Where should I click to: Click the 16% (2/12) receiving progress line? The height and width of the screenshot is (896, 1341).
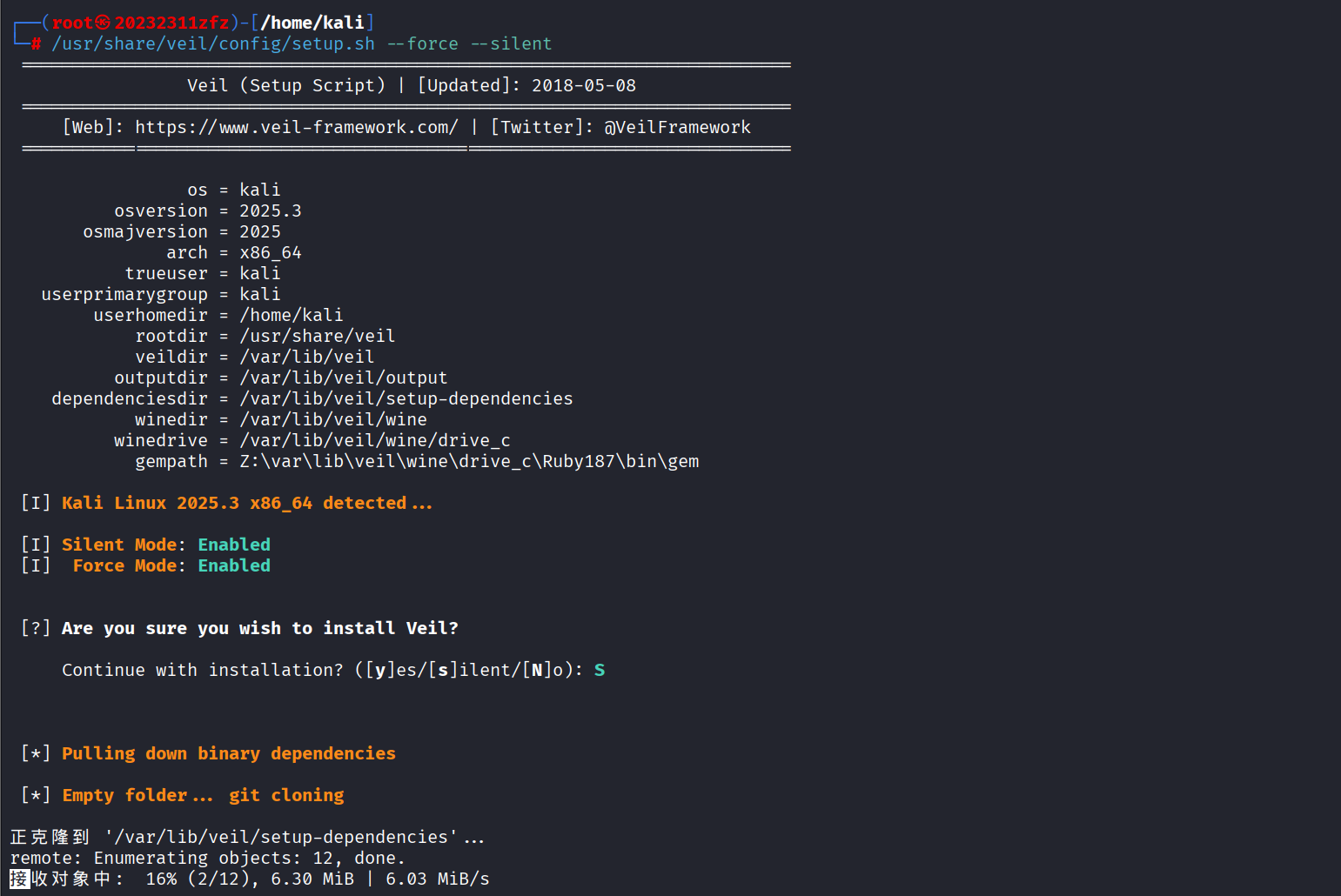pyautogui.click(x=250, y=879)
